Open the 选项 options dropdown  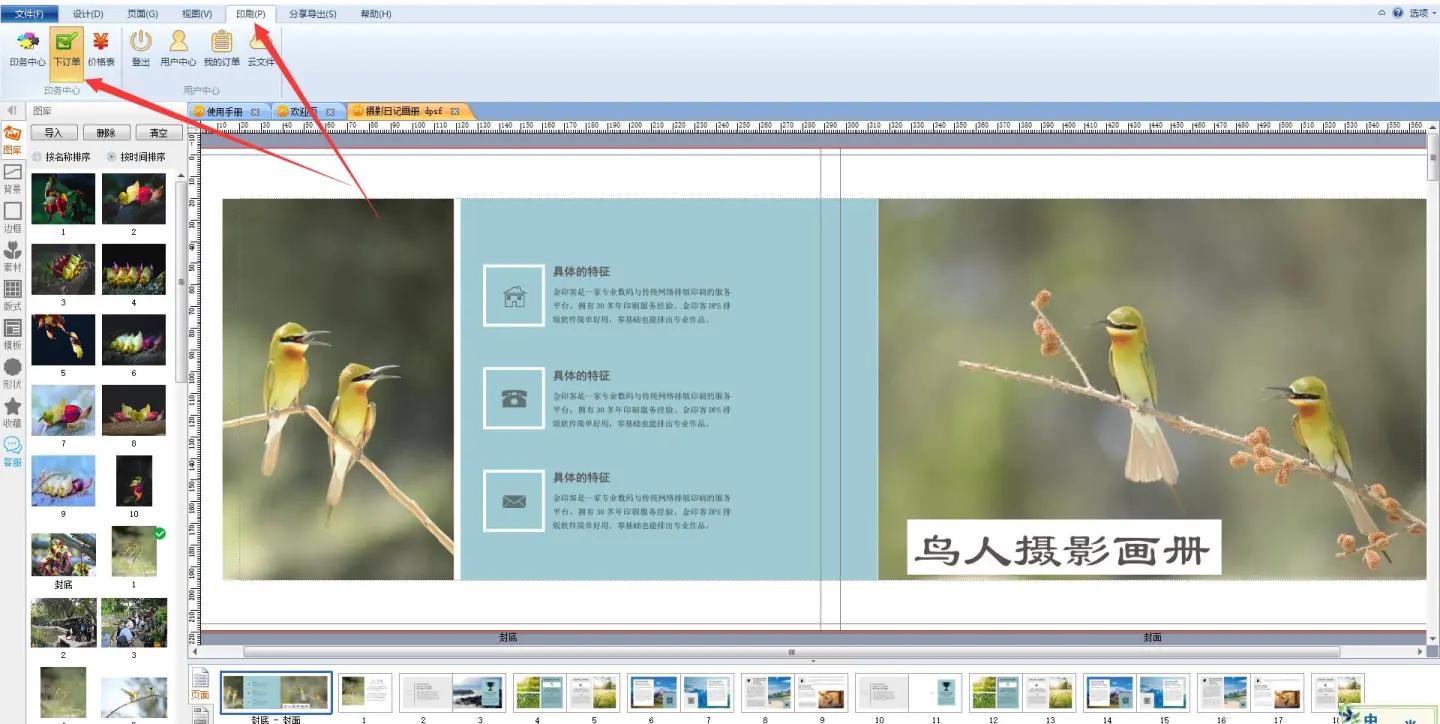tap(1420, 13)
